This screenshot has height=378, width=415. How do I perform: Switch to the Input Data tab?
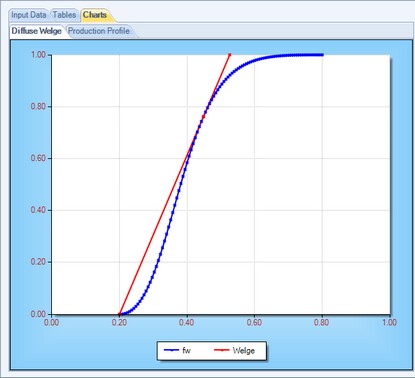click(x=29, y=15)
